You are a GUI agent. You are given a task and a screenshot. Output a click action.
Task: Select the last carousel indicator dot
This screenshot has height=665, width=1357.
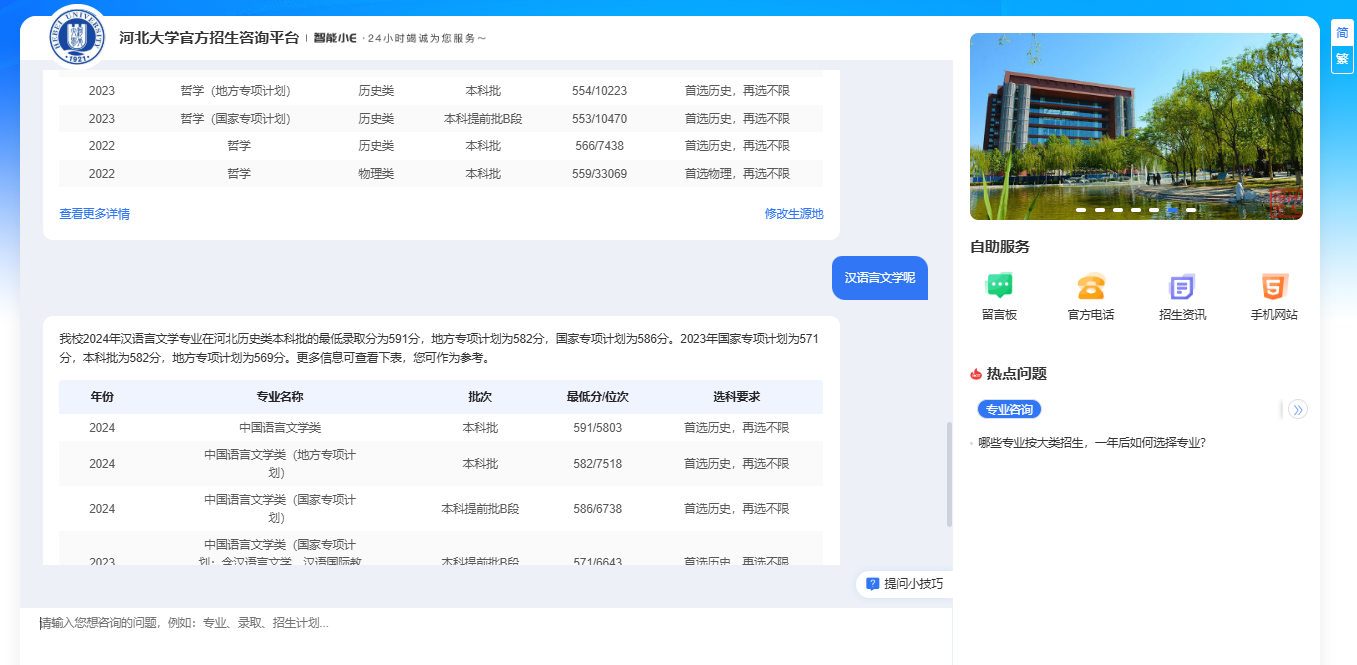click(x=1191, y=210)
